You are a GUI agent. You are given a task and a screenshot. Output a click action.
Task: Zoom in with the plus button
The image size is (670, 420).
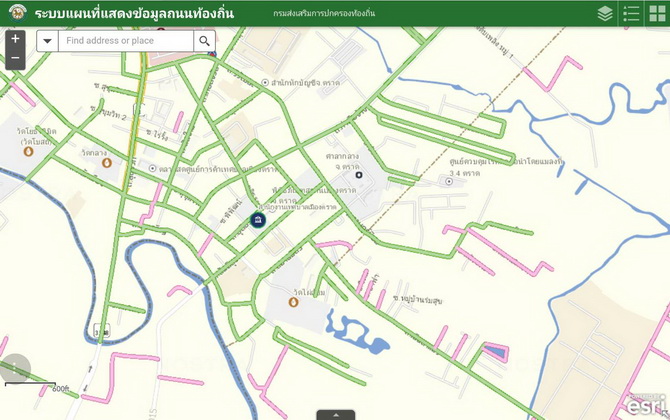click(x=14, y=39)
